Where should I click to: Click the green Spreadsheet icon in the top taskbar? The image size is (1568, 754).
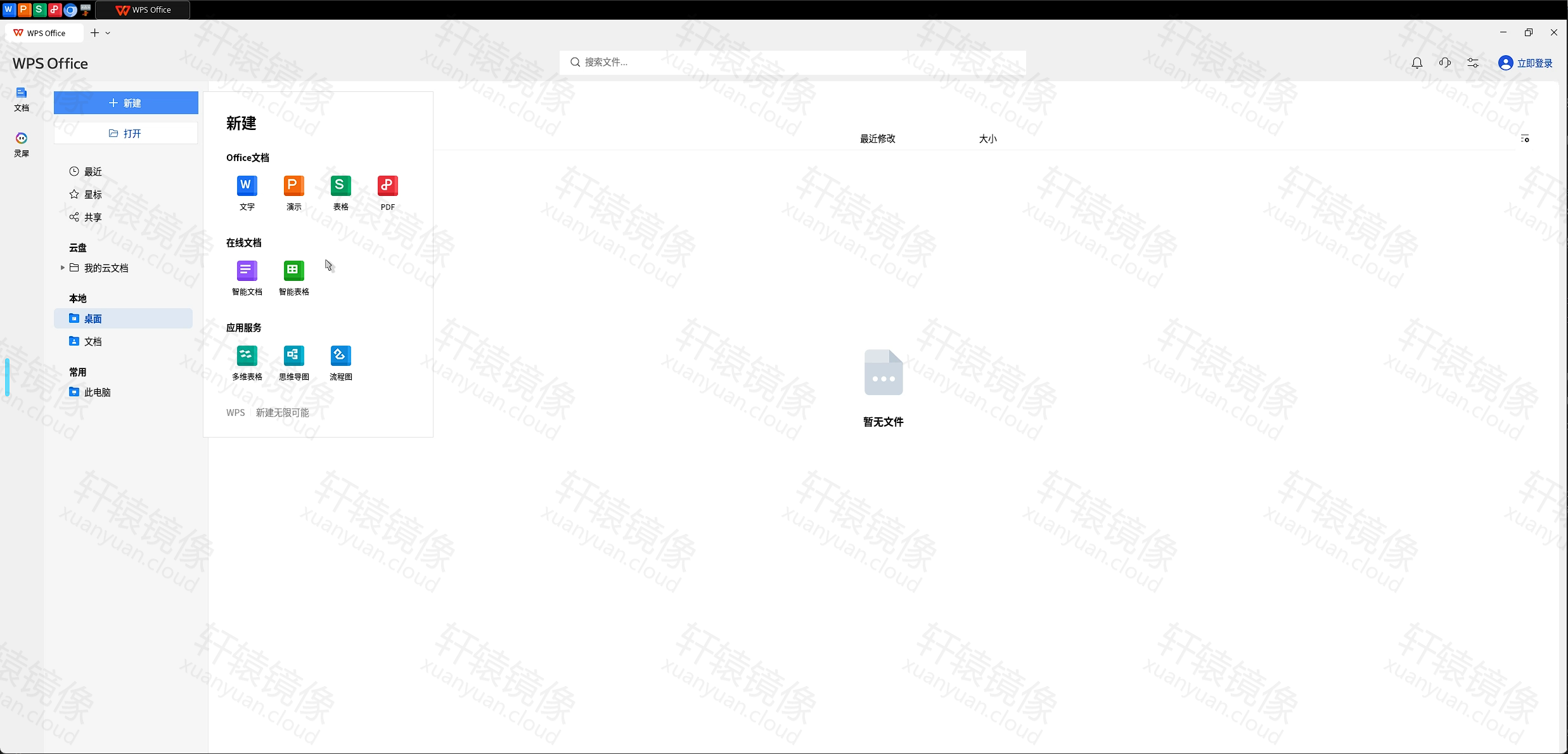(39, 10)
